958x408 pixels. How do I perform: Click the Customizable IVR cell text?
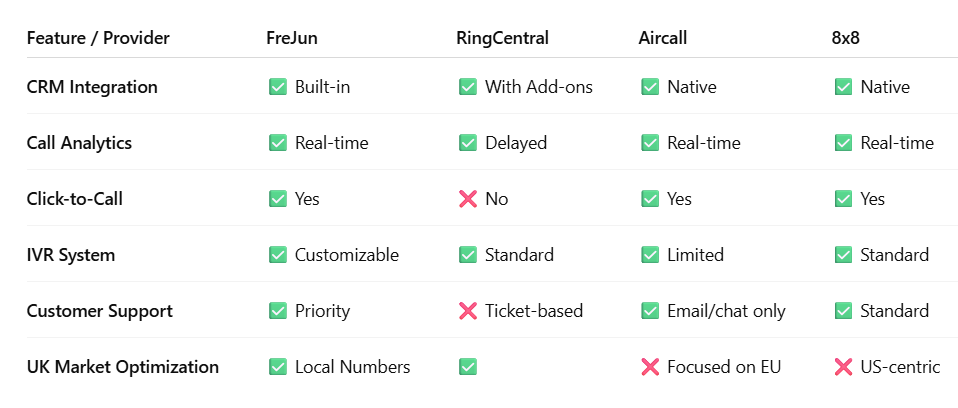pos(346,255)
